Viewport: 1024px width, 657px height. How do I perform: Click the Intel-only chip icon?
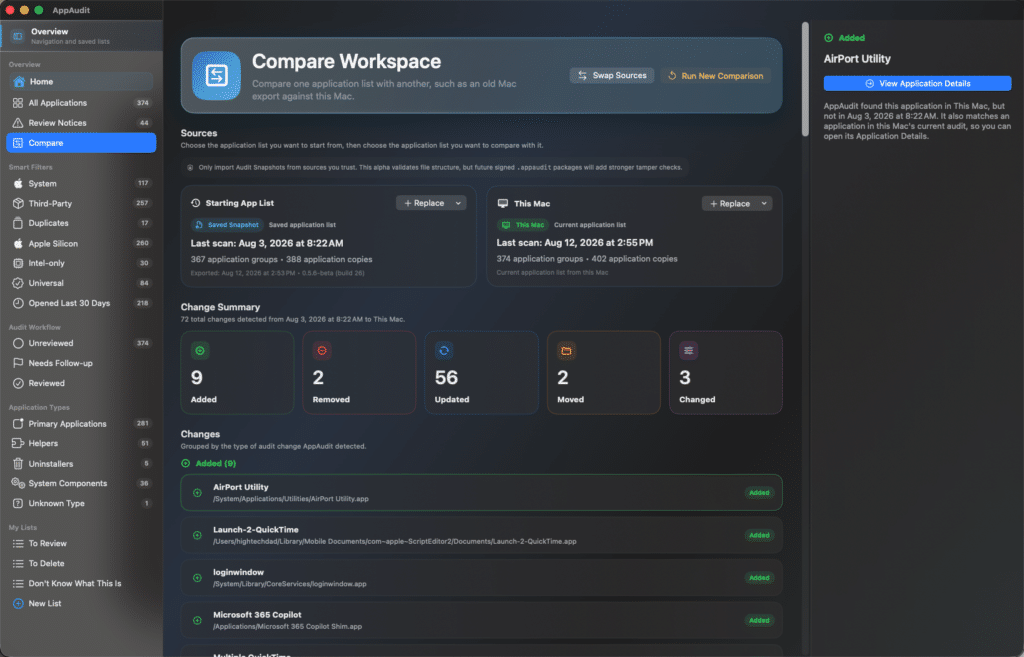(18, 263)
